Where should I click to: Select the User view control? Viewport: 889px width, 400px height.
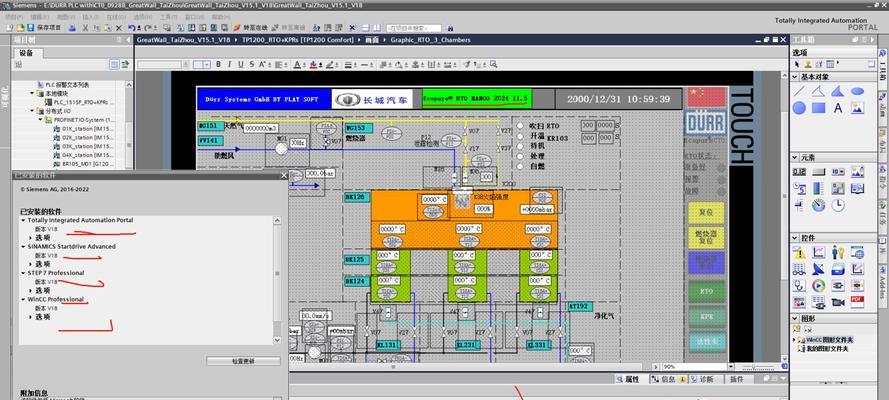coord(838,253)
